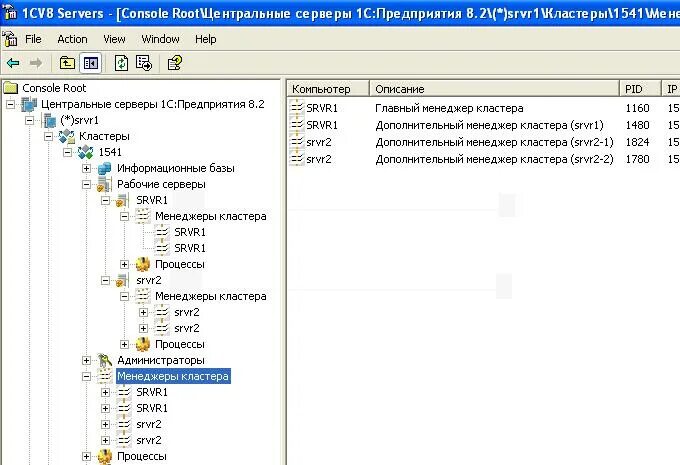Click the PID value 1480
The height and width of the screenshot is (465, 680).
(x=637, y=125)
